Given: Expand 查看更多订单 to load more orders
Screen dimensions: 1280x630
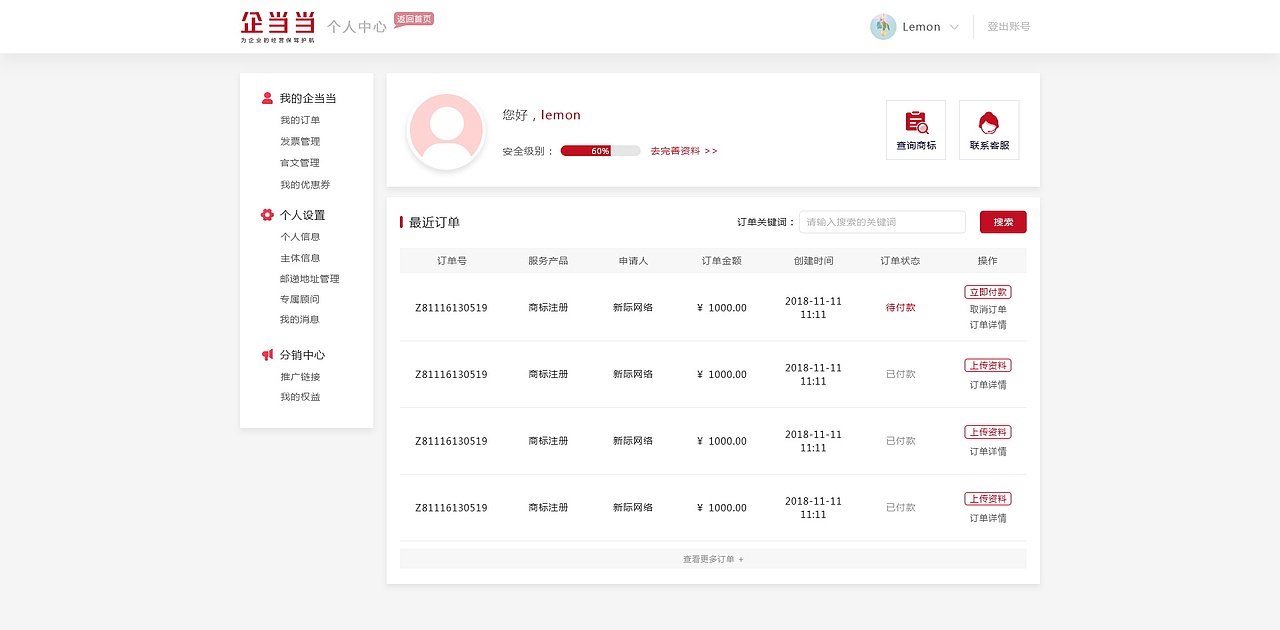Looking at the screenshot, I should tap(712, 558).
